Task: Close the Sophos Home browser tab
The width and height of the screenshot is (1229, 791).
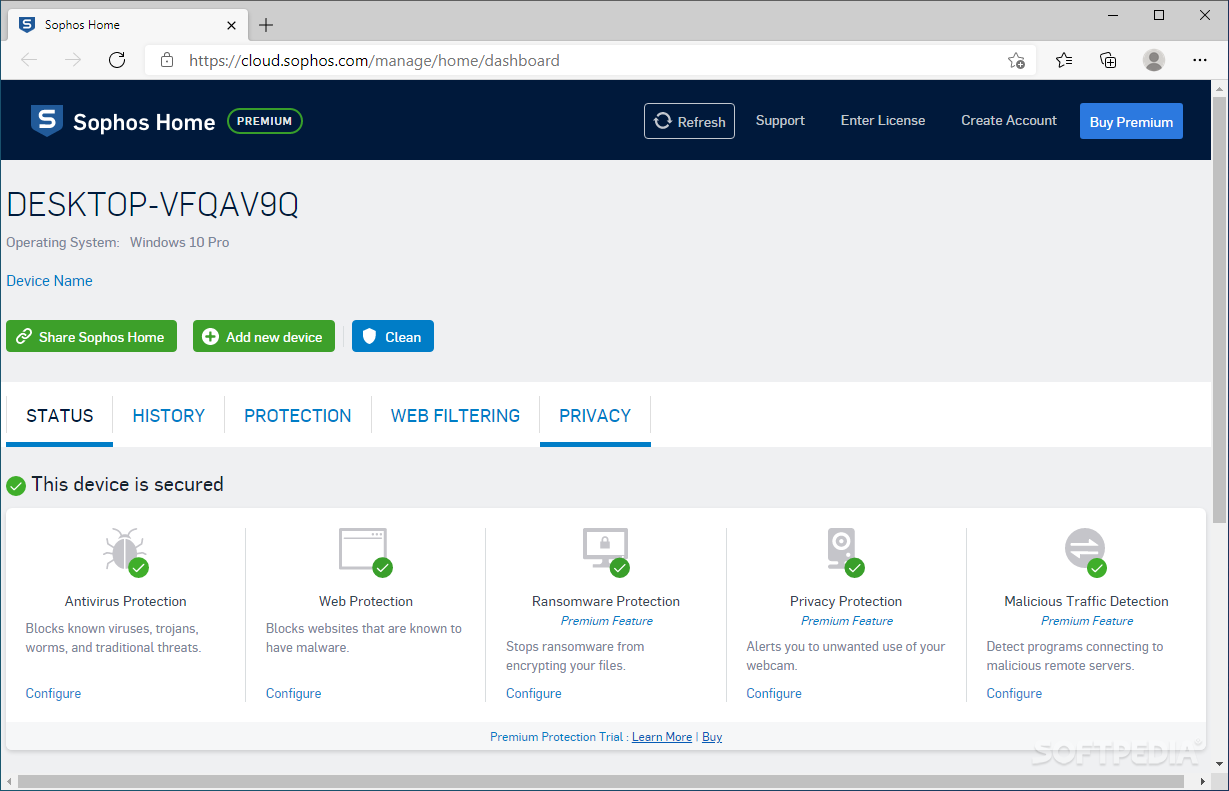Action: 232,25
